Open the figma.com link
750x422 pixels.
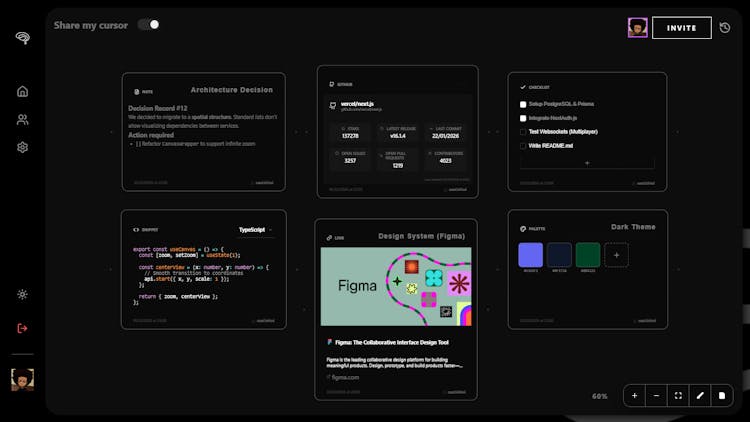[x=345, y=378]
